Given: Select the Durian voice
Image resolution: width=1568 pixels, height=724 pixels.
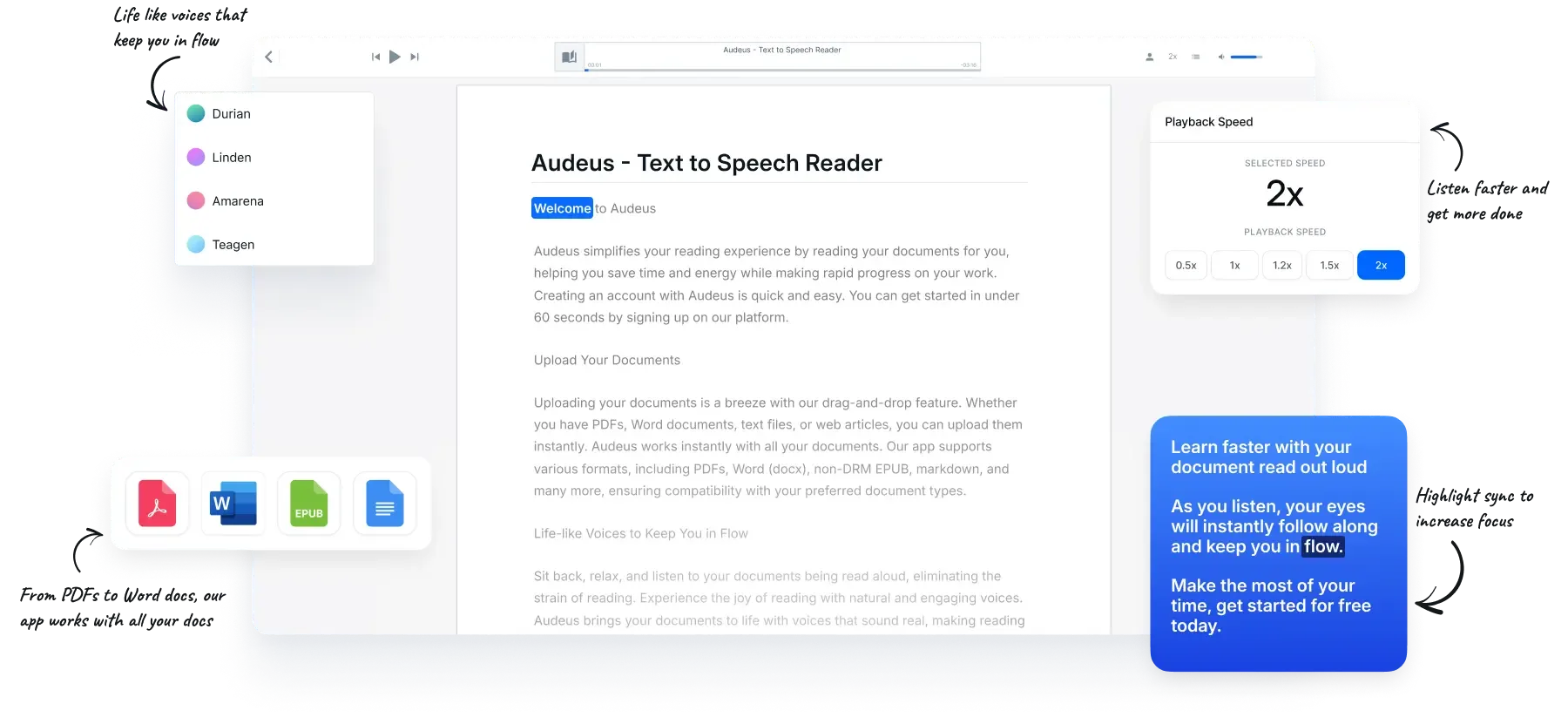Looking at the screenshot, I should tap(274, 114).
